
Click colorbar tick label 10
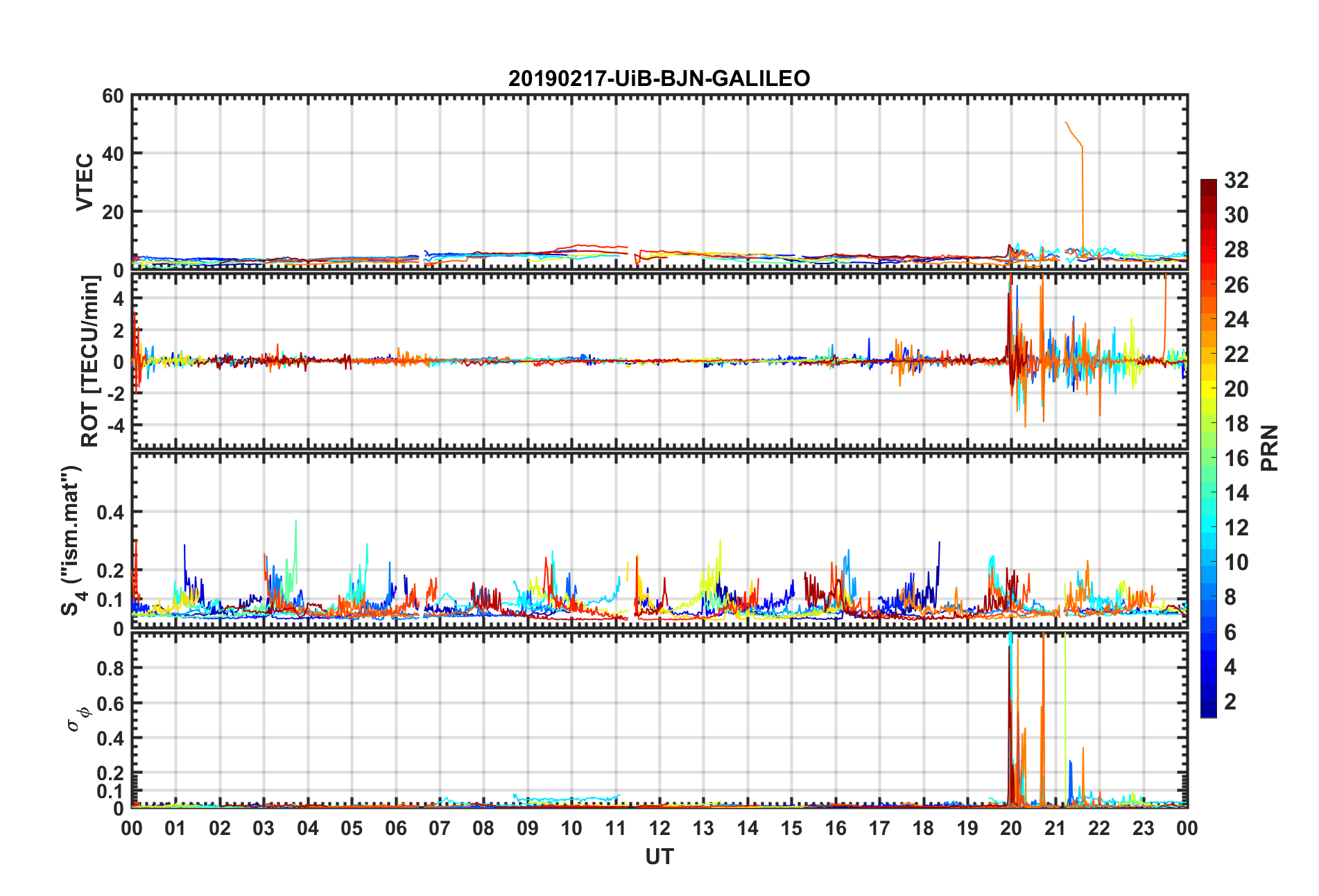pos(1236,562)
